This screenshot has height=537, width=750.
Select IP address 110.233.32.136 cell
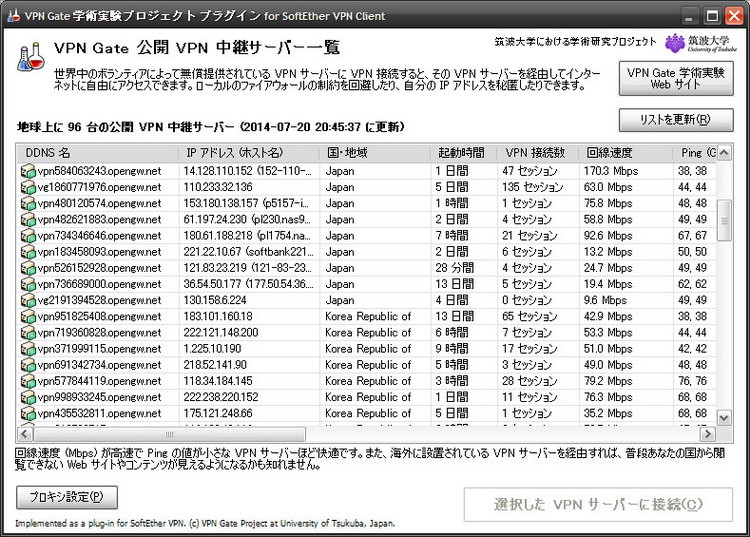[x=218, y=187]
